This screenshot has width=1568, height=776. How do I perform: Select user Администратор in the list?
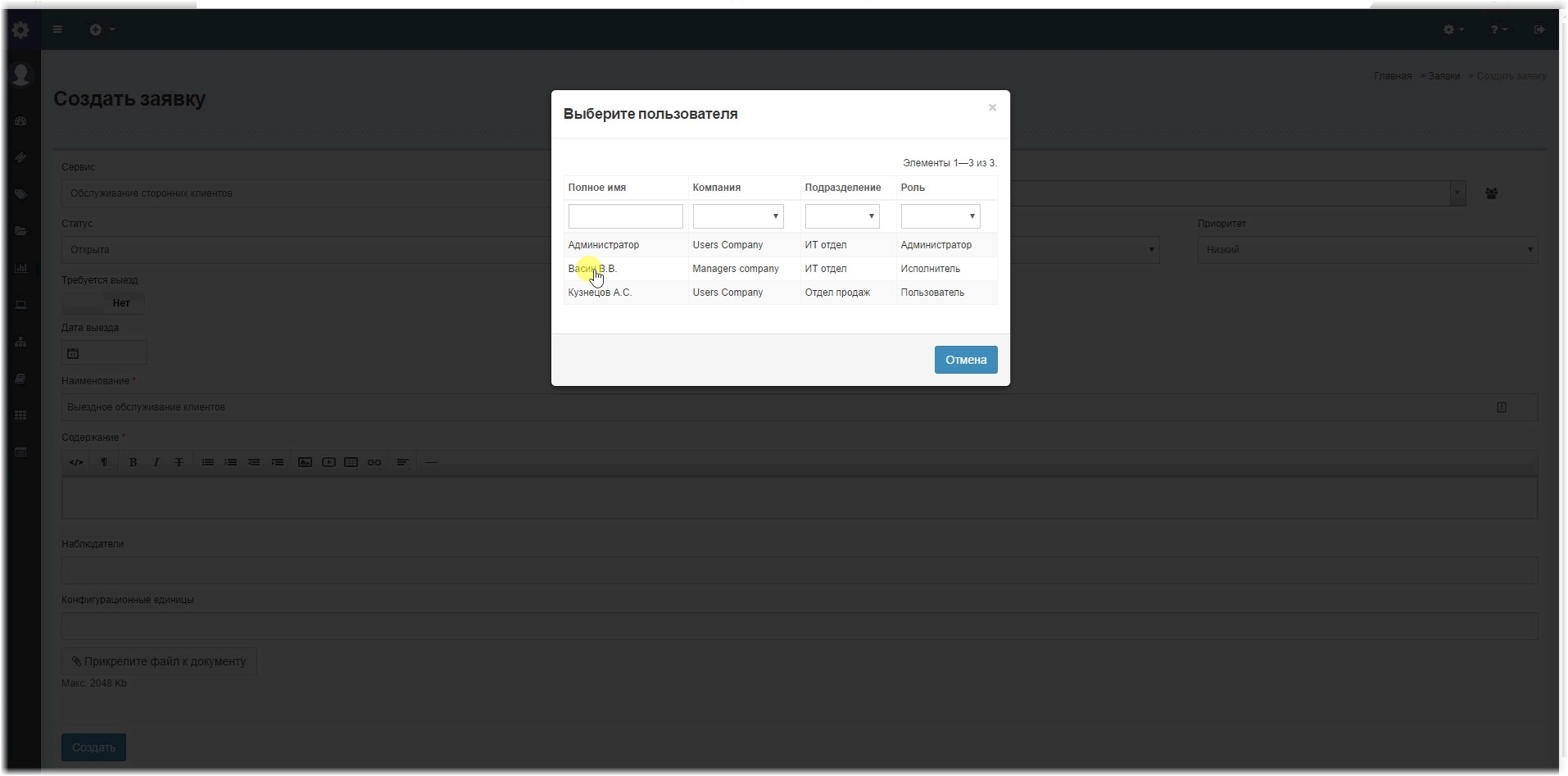[603, 245]
